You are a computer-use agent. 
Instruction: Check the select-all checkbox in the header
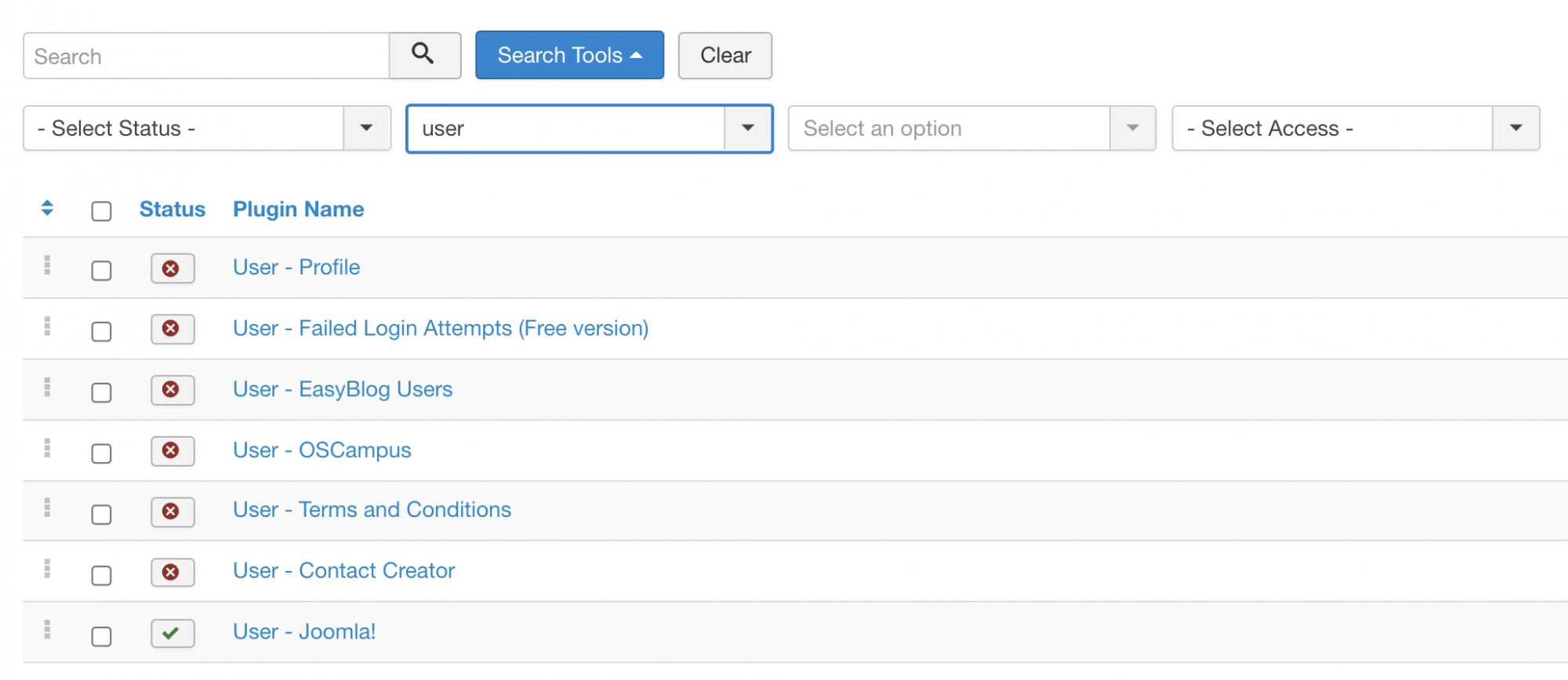point(101,211)
